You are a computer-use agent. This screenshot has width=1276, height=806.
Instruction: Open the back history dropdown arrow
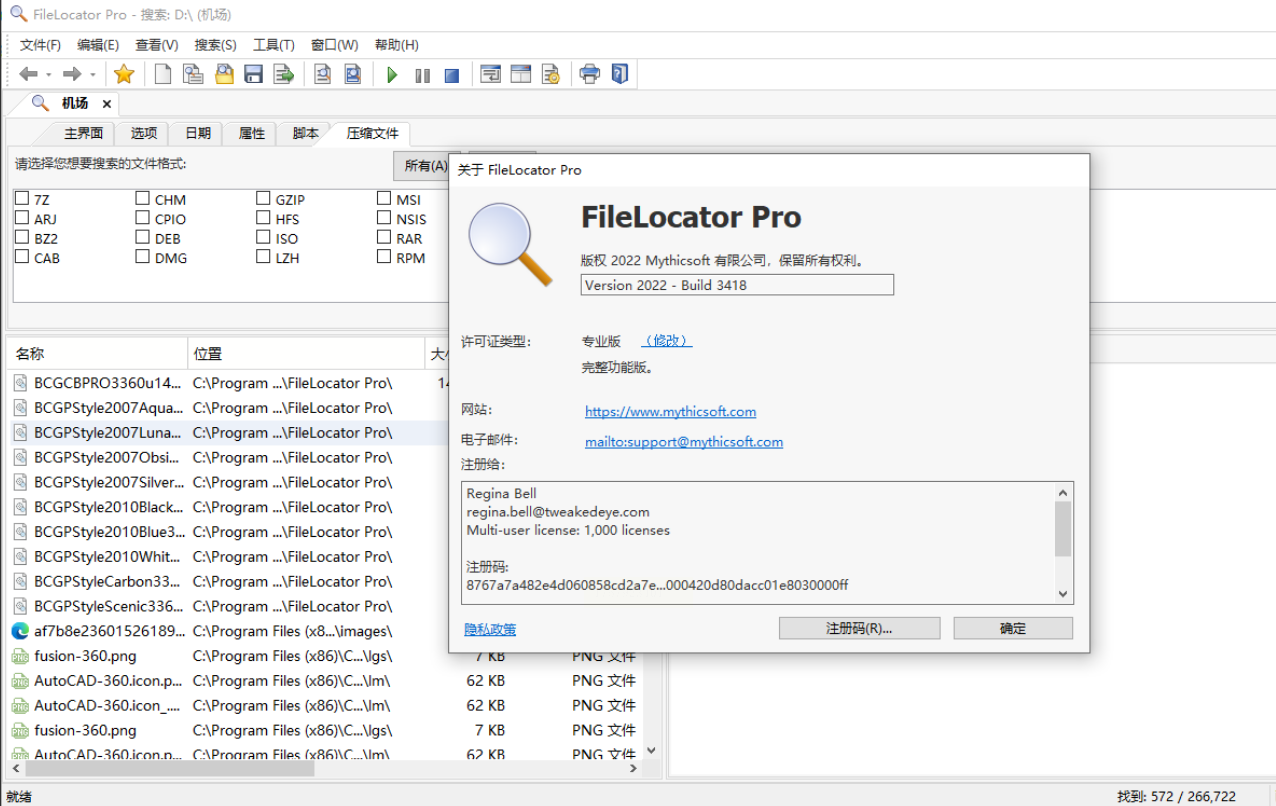pyautogui.click(x=49, y=75)
